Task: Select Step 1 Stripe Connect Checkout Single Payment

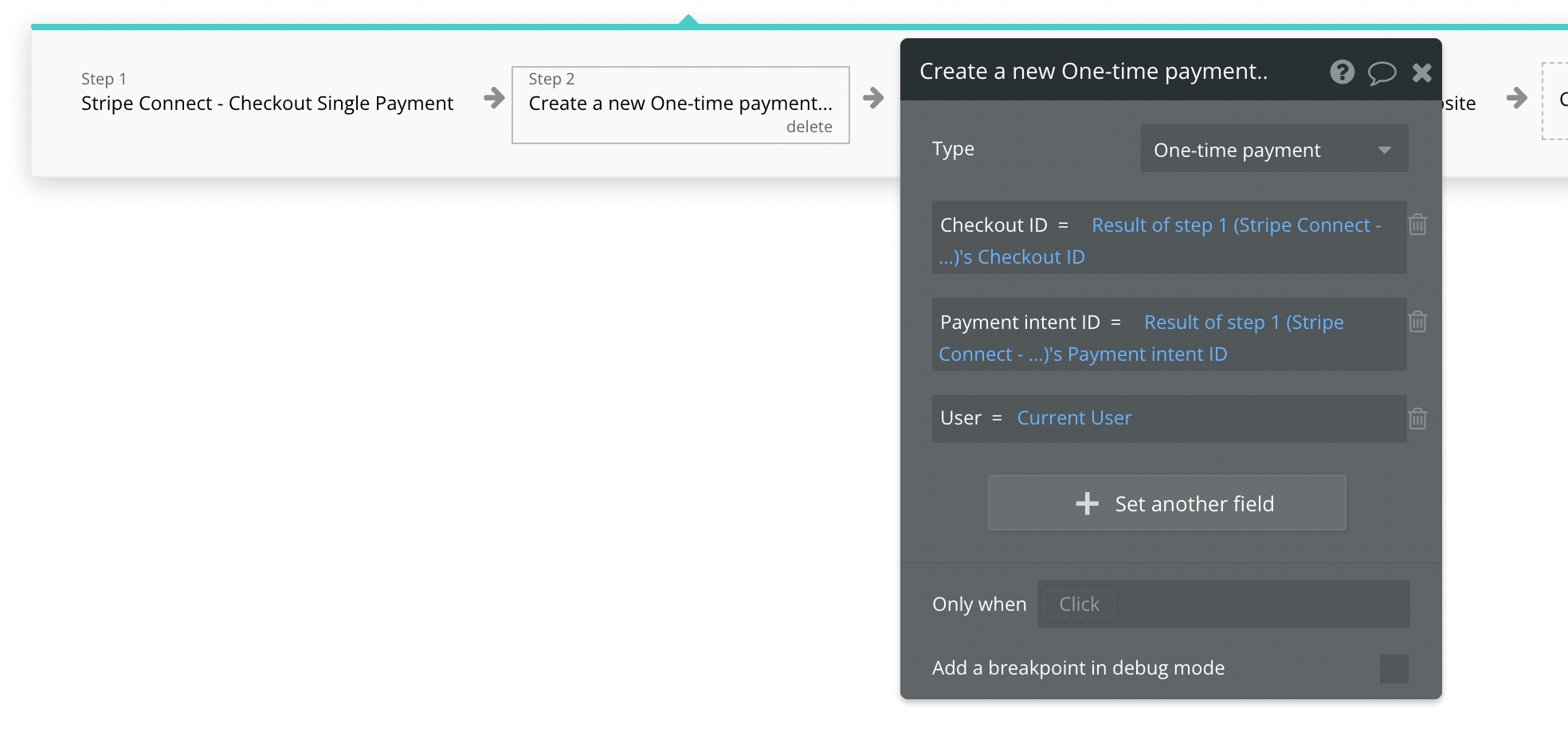Action: click(x=267, y=104)
